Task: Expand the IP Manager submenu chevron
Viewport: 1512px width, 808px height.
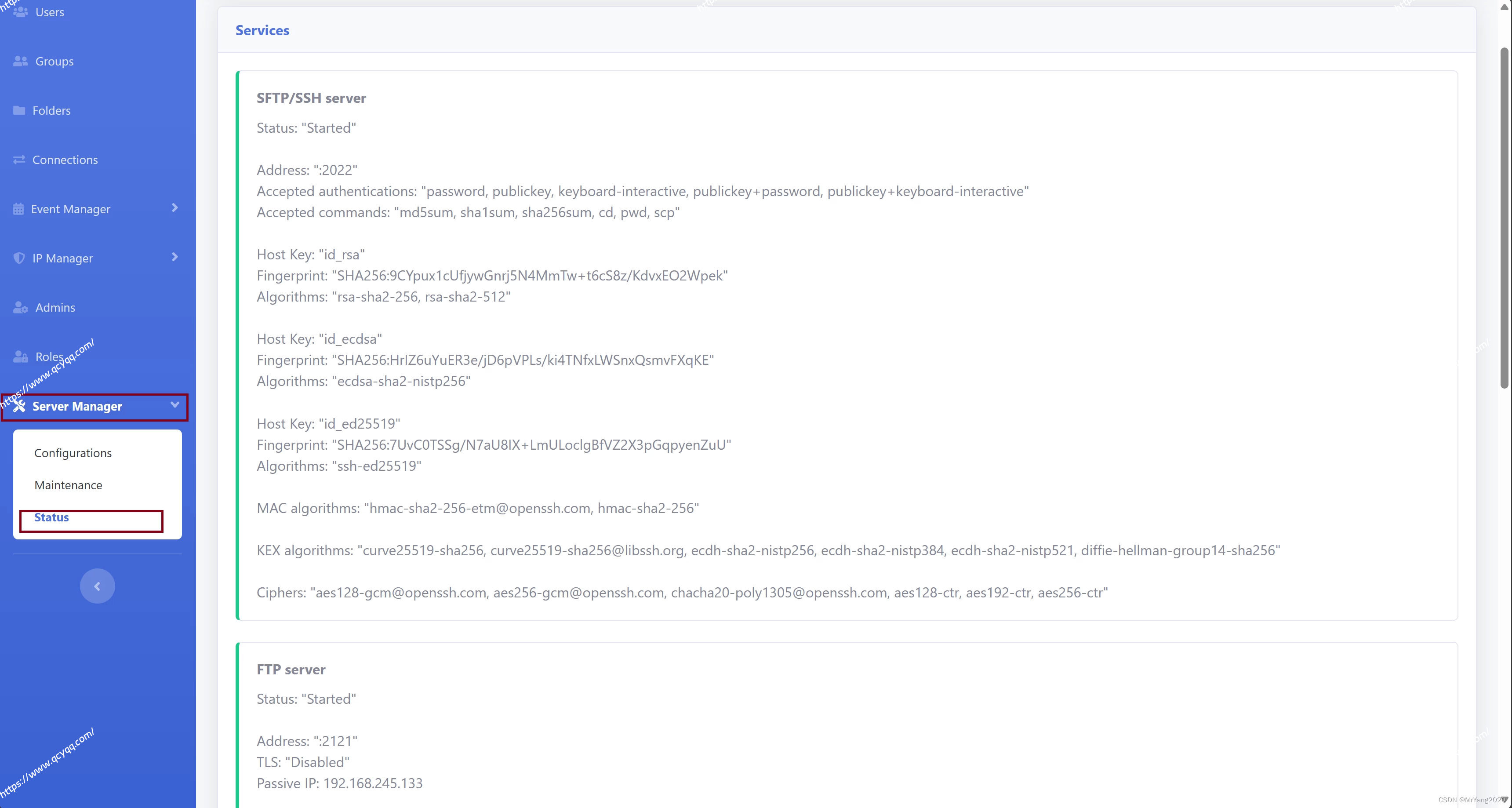Action: pos(174,257)
